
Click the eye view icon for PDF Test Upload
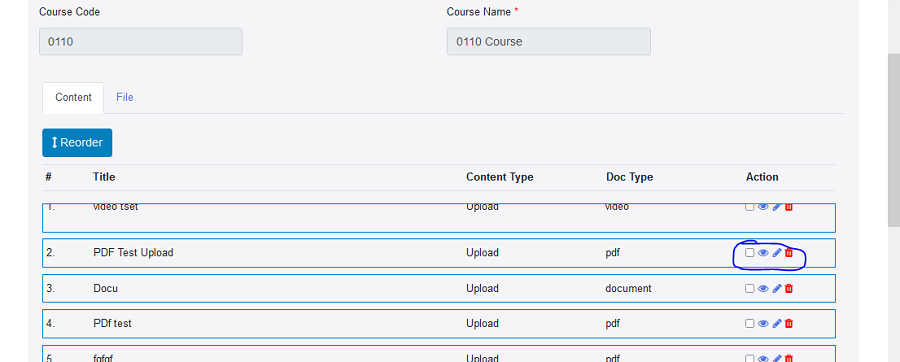pos(763,253)
